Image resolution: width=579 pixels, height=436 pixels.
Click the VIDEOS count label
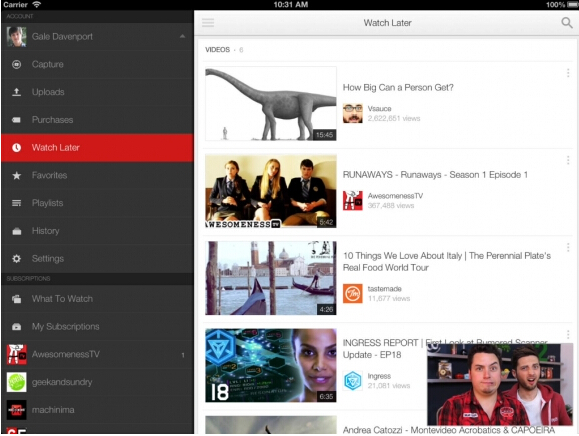[224, 50]
